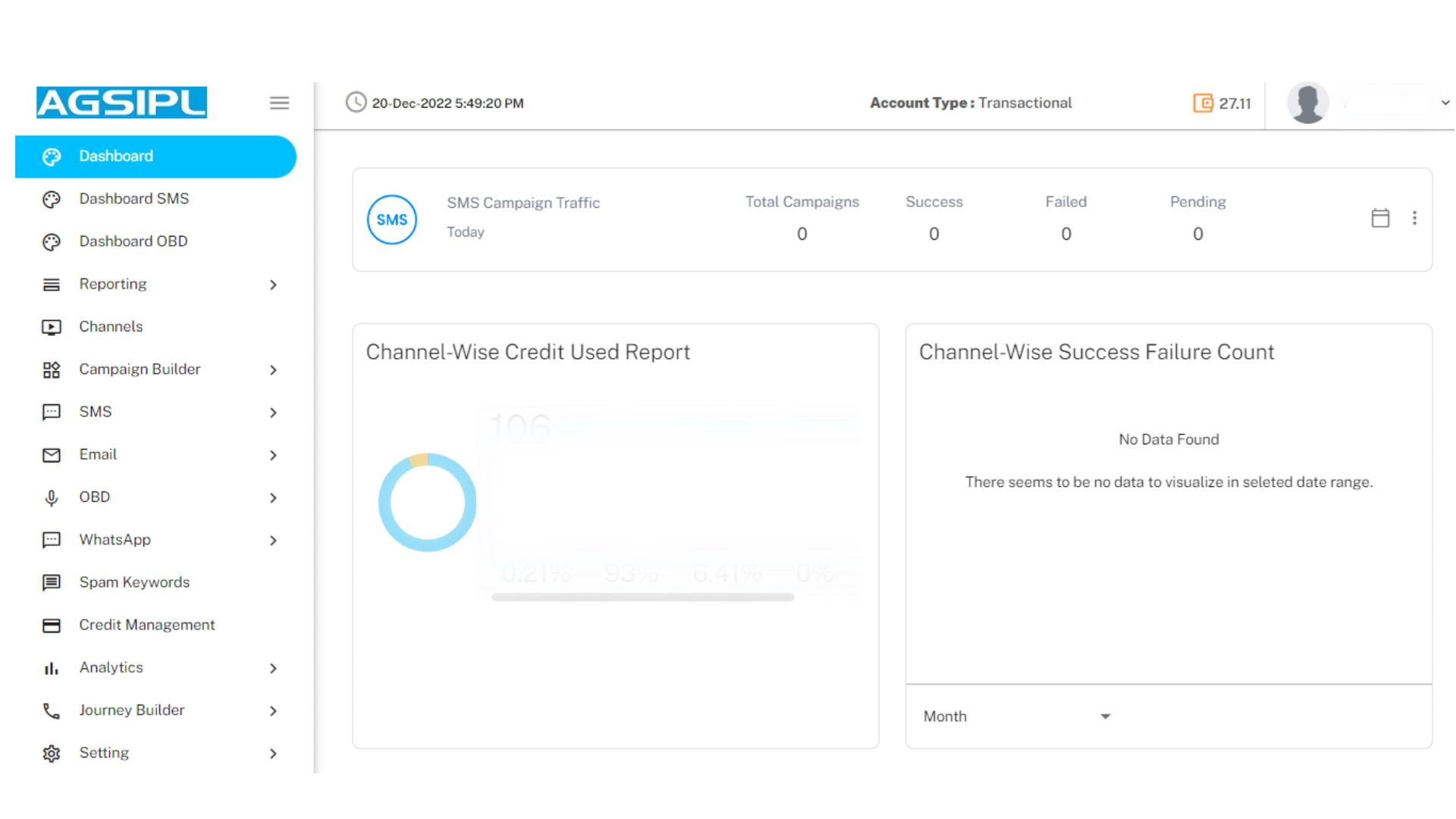Expand the Campaign Builder submenu chevron
The width and height of the screenshot is (1456, 819).
pyautogui.click(x=273, y=370)
